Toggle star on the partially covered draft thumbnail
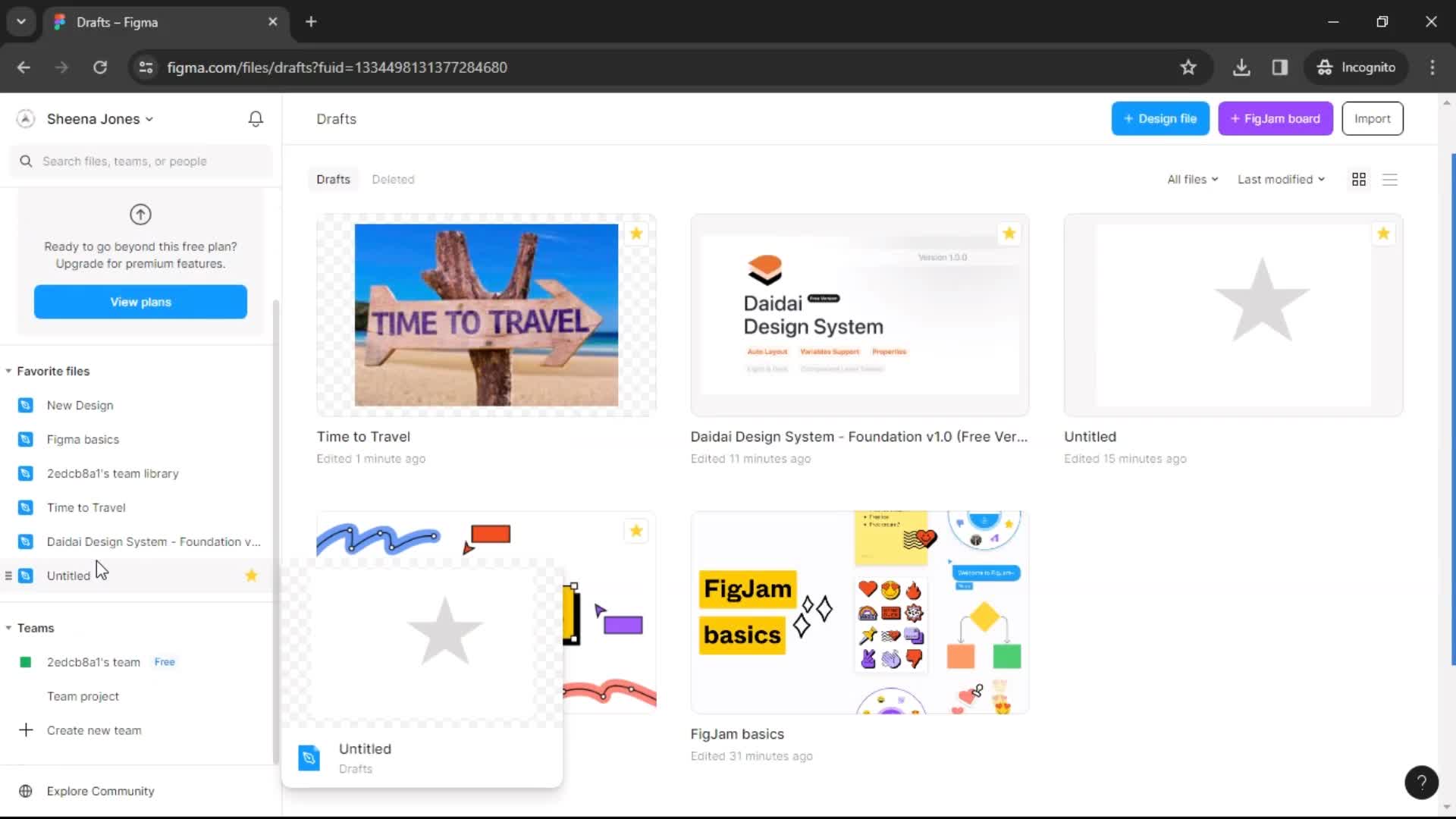Image resolution: width=1456 pixels, height=819 pixels. tap(636, 531)
